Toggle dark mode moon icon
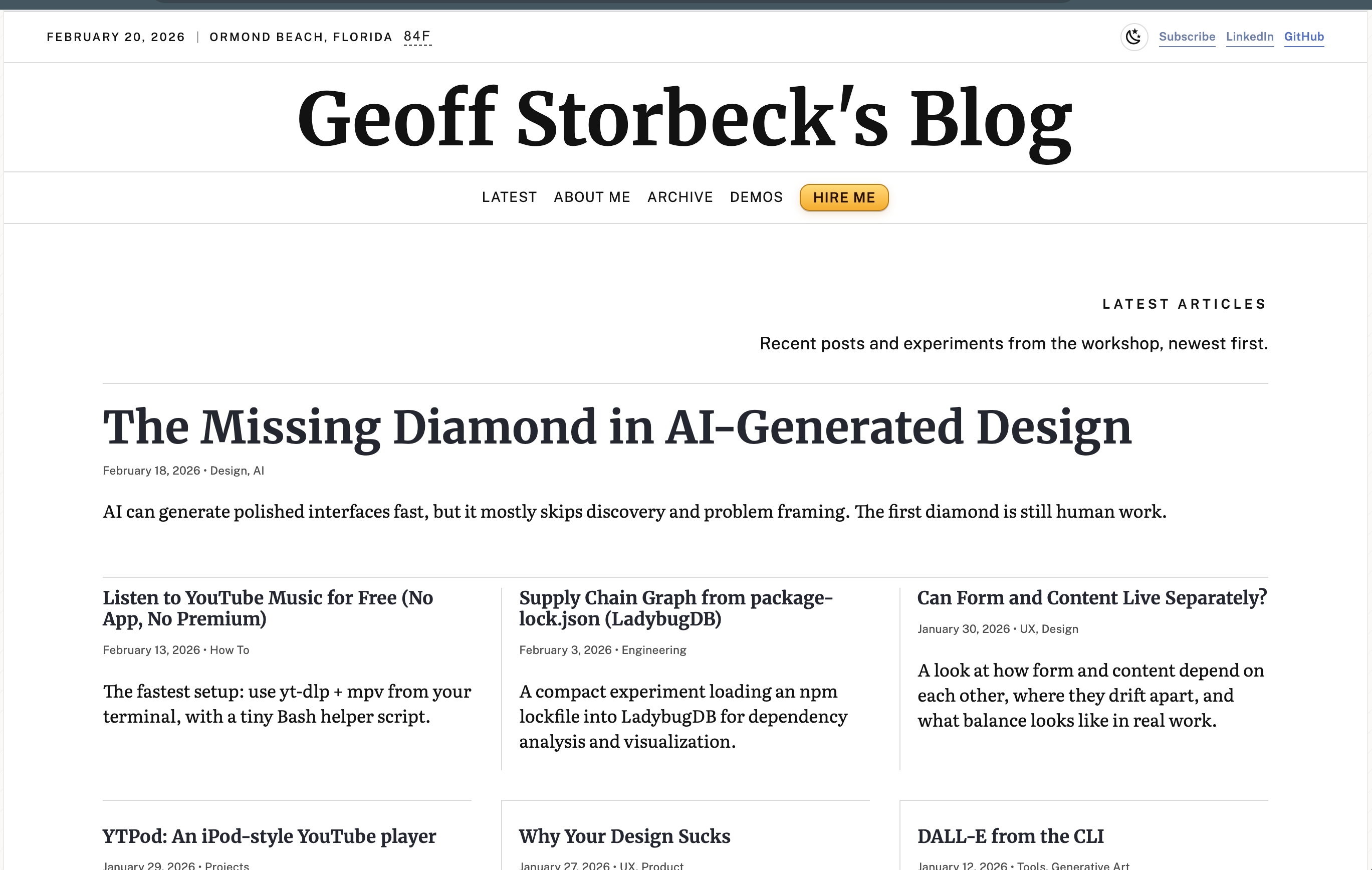 pyautogui.click(x=1133, y=37)
